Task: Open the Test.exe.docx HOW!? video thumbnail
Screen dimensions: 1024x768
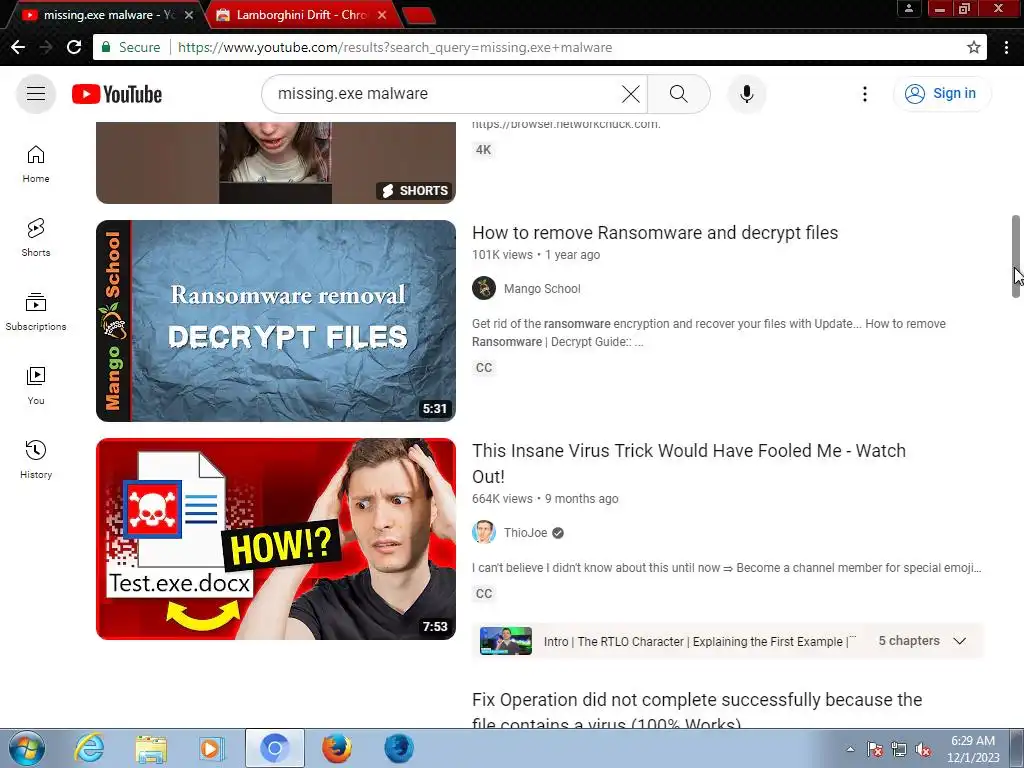Action: [x=276, y=539]
